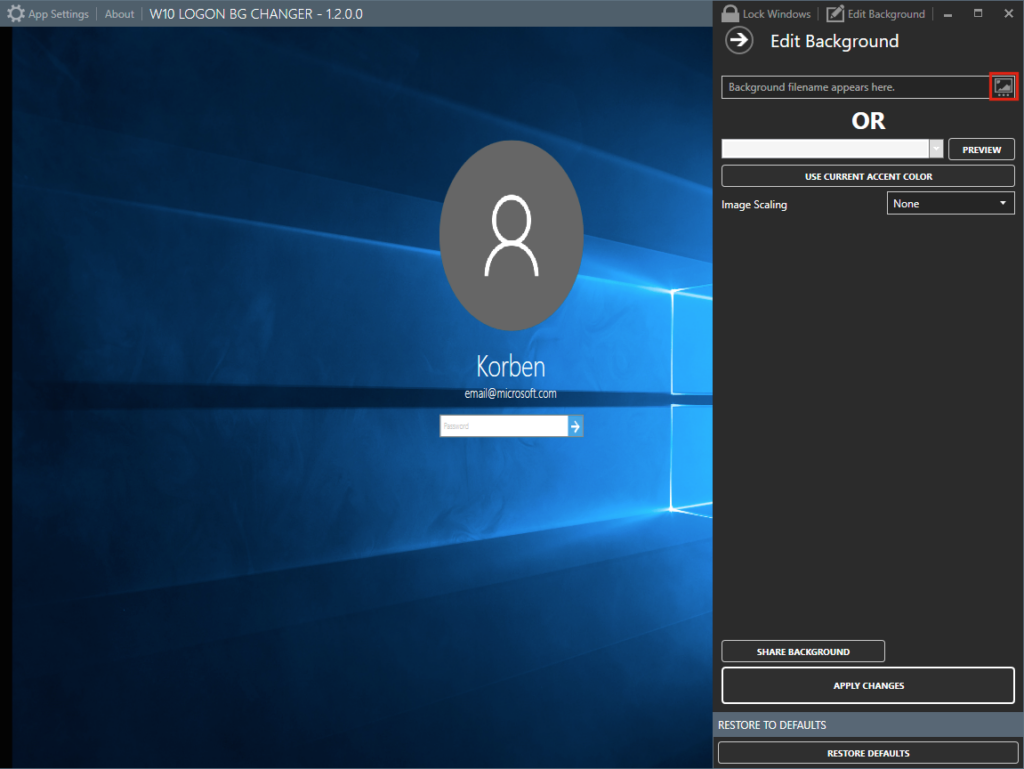Click the Lock Windows padlock icon
Viewport: 1024px width, 769px height.
coord(730,14)
